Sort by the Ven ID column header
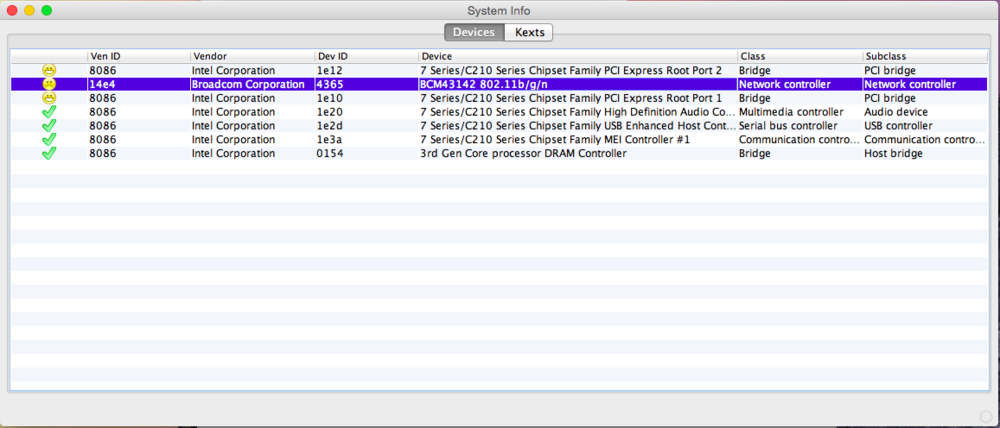The height and width of the screenshot is (428, 1000). (x=138, y=57)
